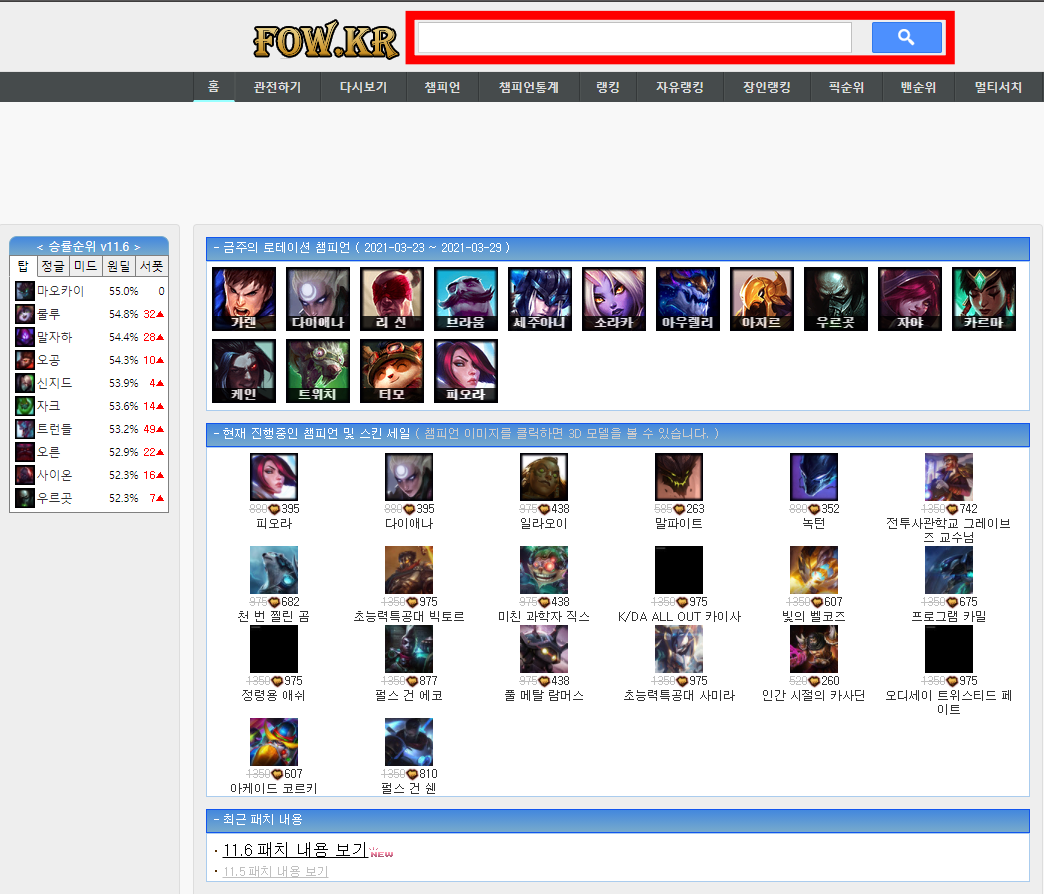Viewport: 1044px width, 894px height.
Task: Select the 미드 lane tab
Action: 85,266
